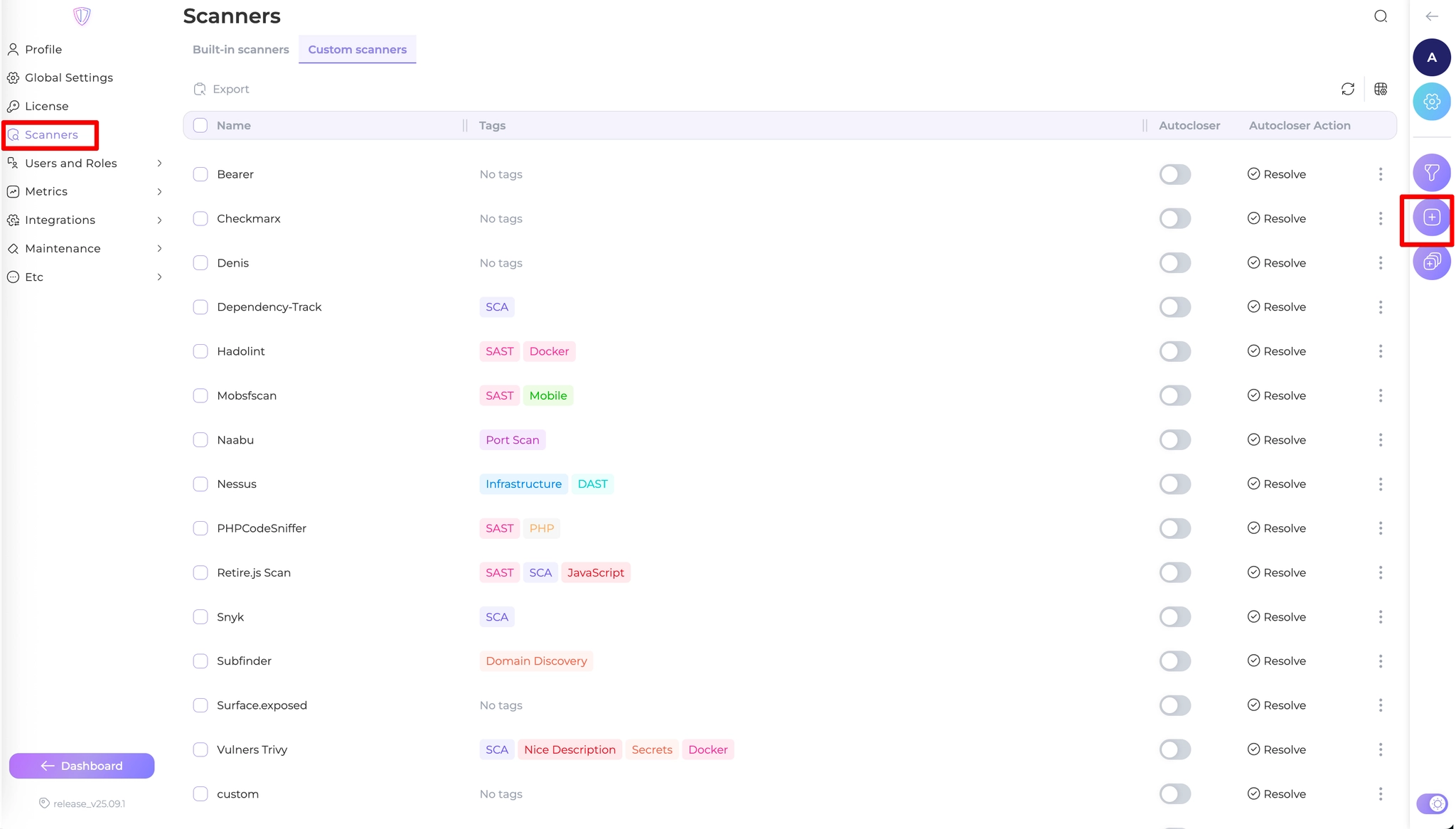Toggle the light/dark theme switch
The height and width of the screenshot is (829, 1456).
[x=1431, y=803]
